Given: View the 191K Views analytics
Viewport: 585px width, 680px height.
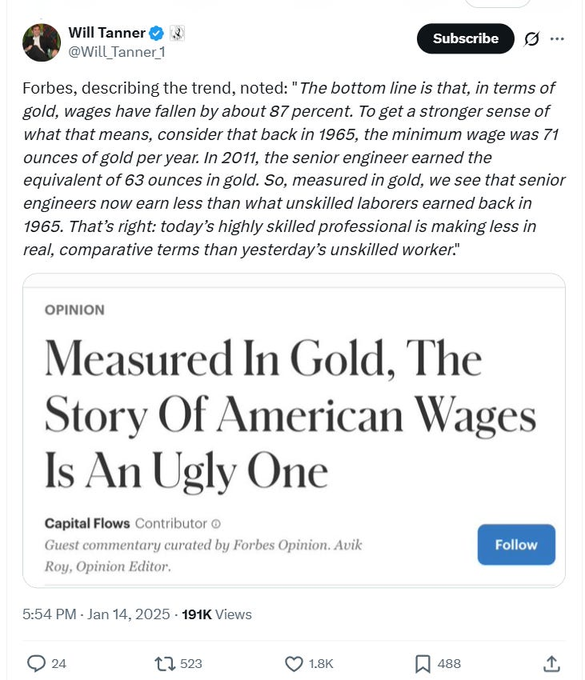Looking at the screenshot, I should tap(217, 615).
